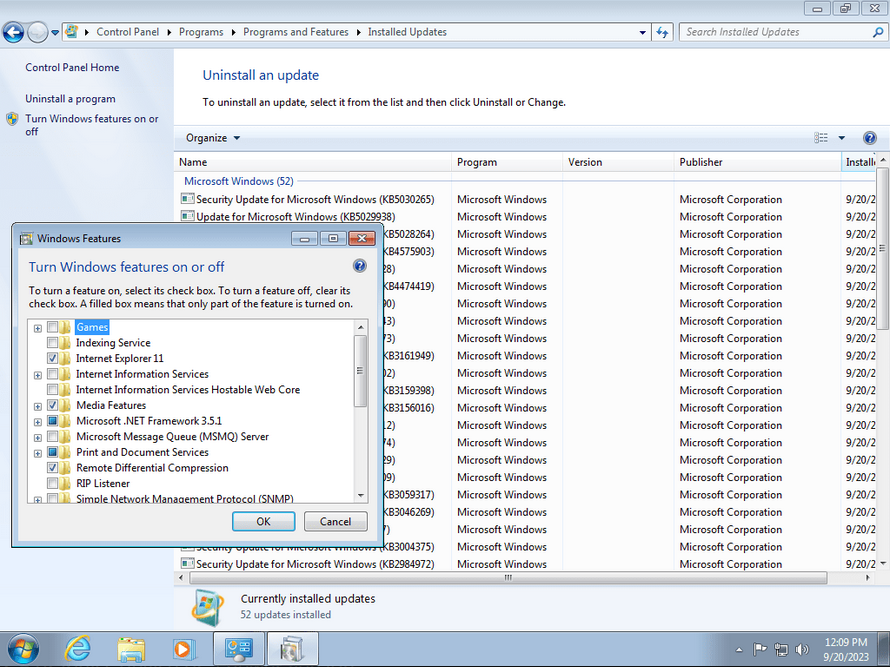890x667 pixels.
Task: Open the Organize menu
Action: click(x=213, y=138)
